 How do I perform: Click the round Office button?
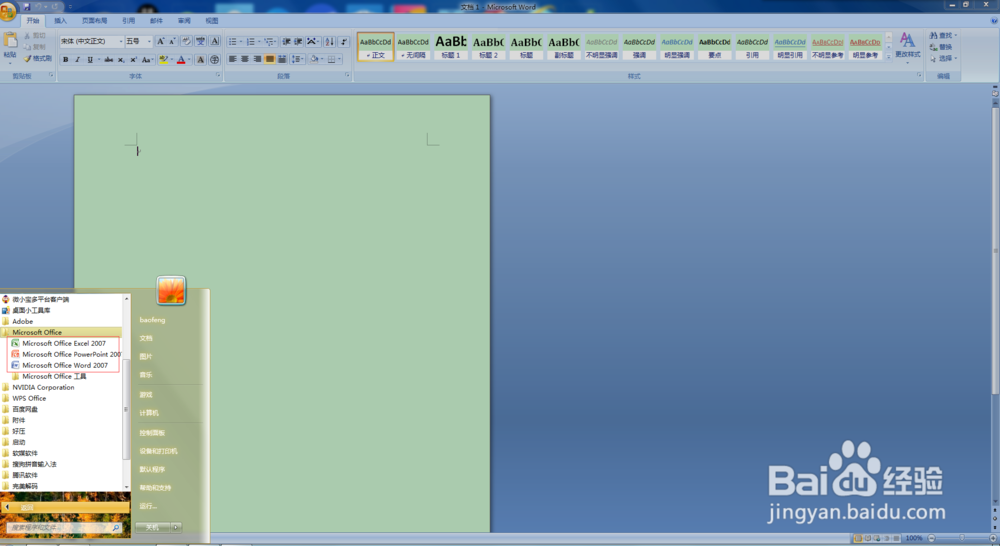(8, 12)
